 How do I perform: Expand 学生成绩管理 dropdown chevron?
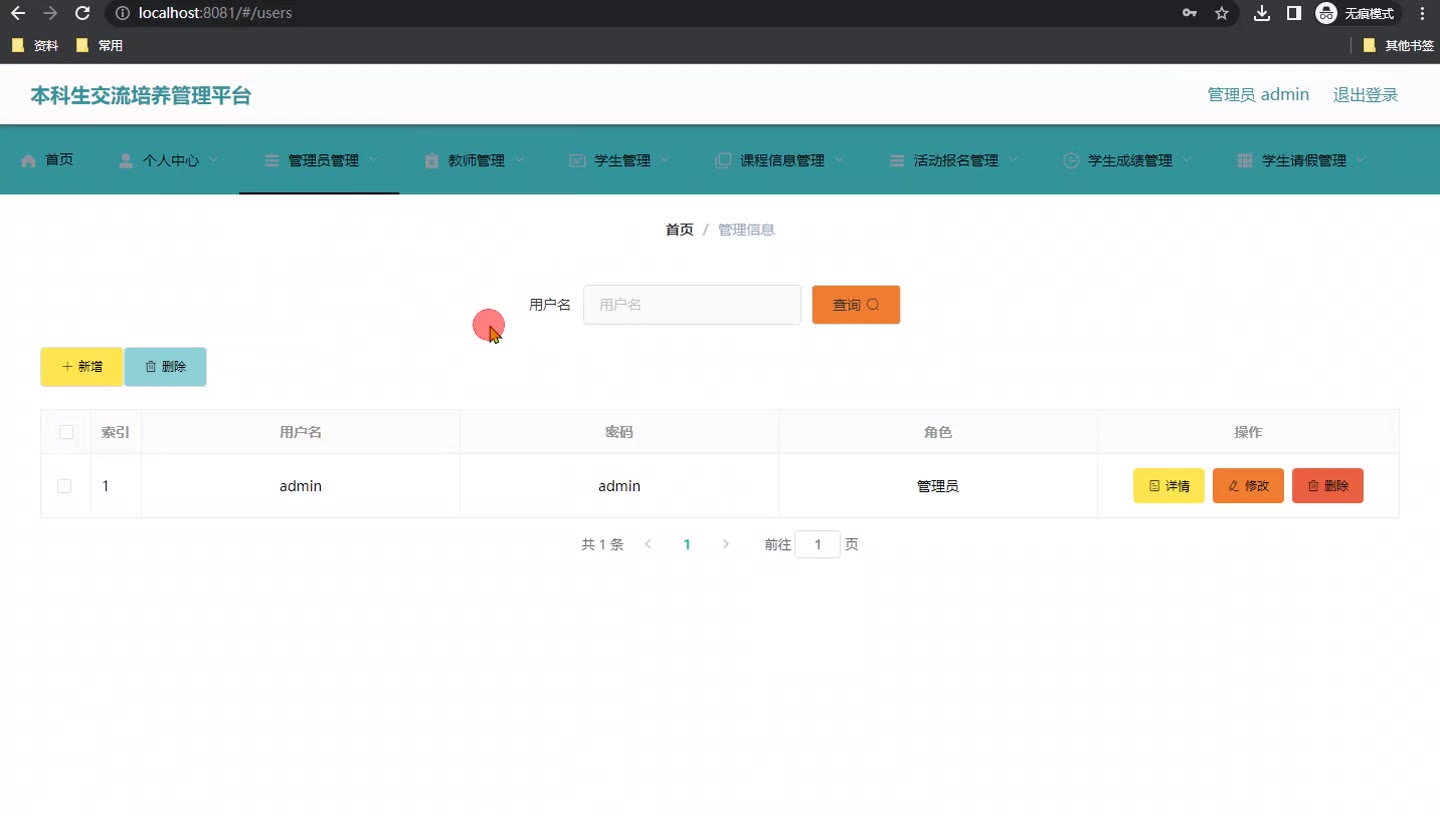tap(1187, 160)
